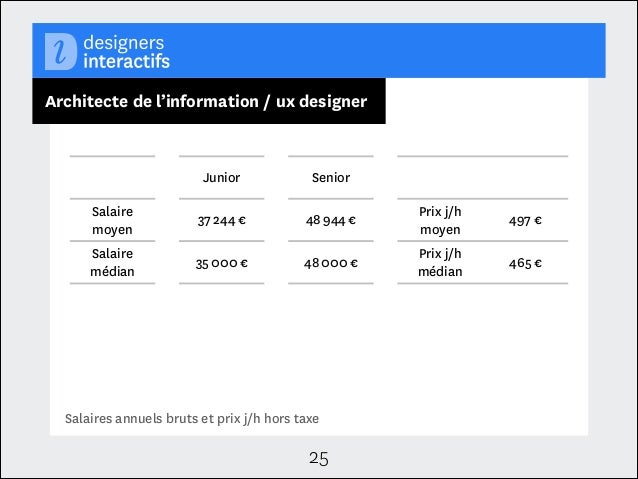Viewport: 638px width, 479px height.
Task: Click the 35 000 € junior median salary
Action: coord(221,263)
